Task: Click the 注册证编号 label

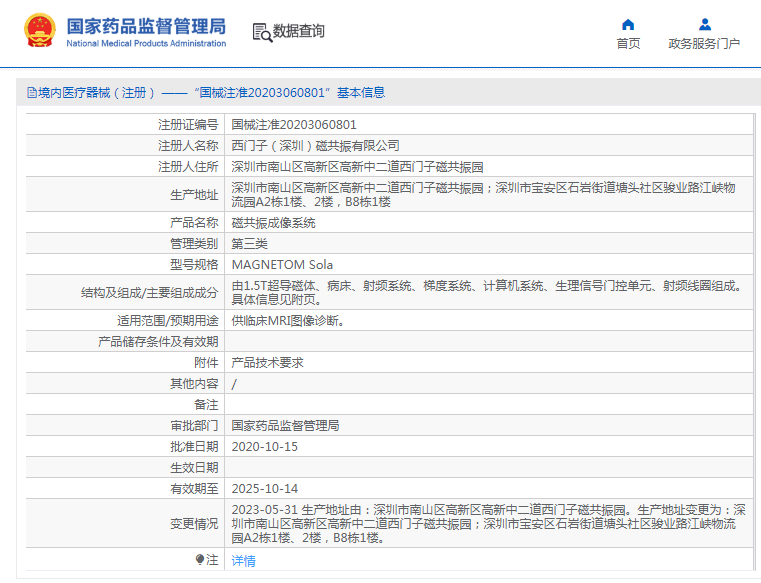Action: click(188, 125)
